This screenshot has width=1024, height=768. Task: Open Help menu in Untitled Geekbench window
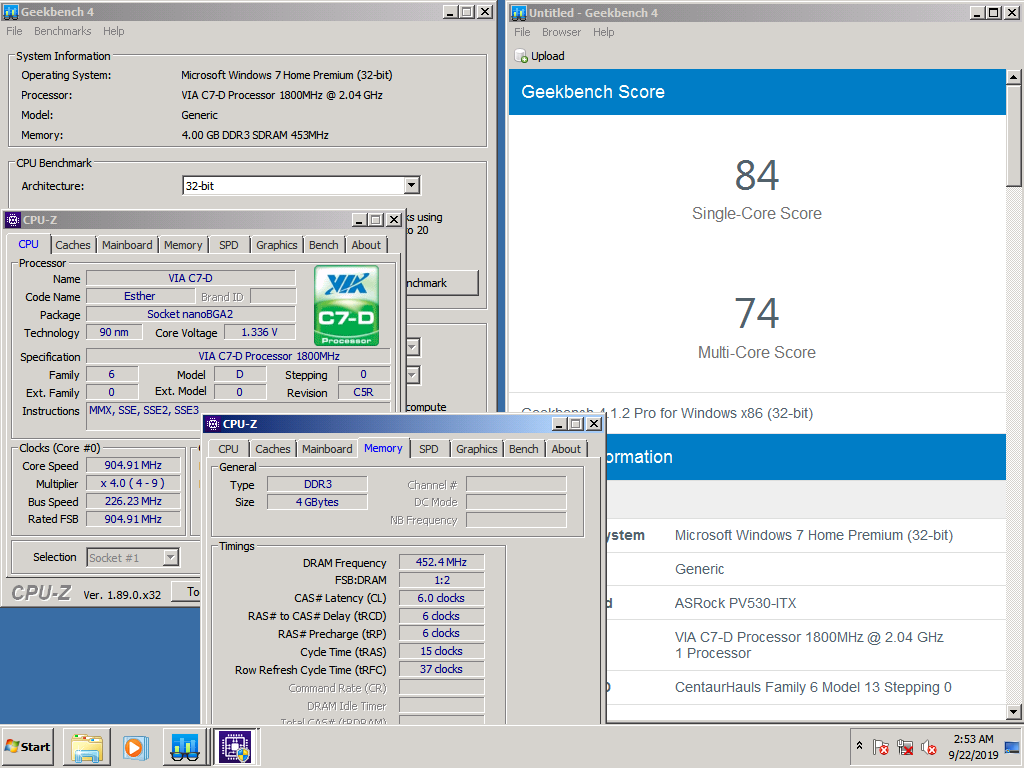[x=603, y=32]
